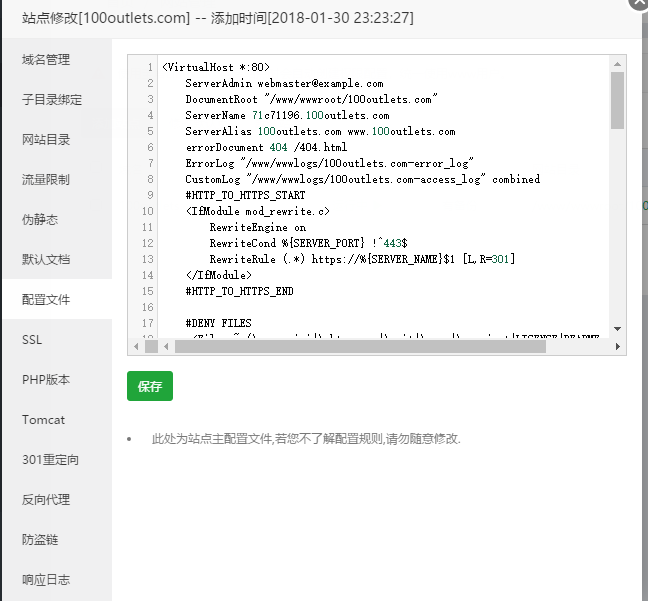Screen dimensions: 648x601
Task: Click the vertical scrollbar thumb in editor
Action: click(x=617, y=100)
